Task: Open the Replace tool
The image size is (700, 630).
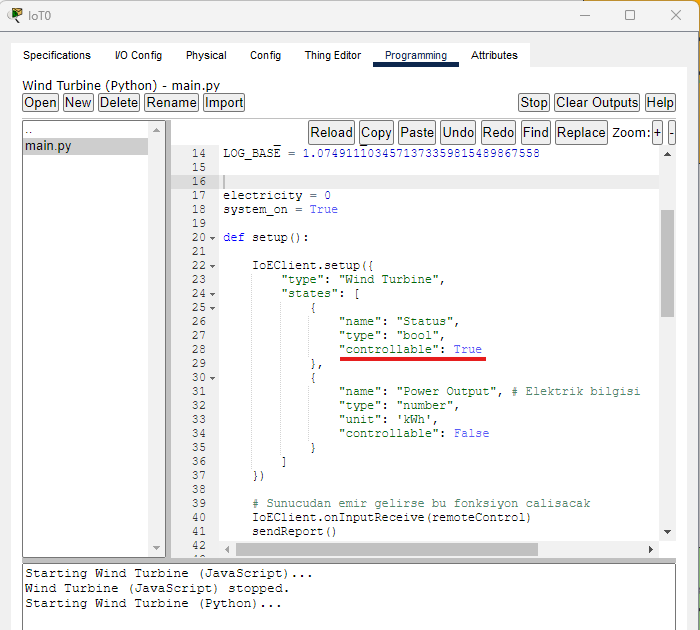Action: 581,132
